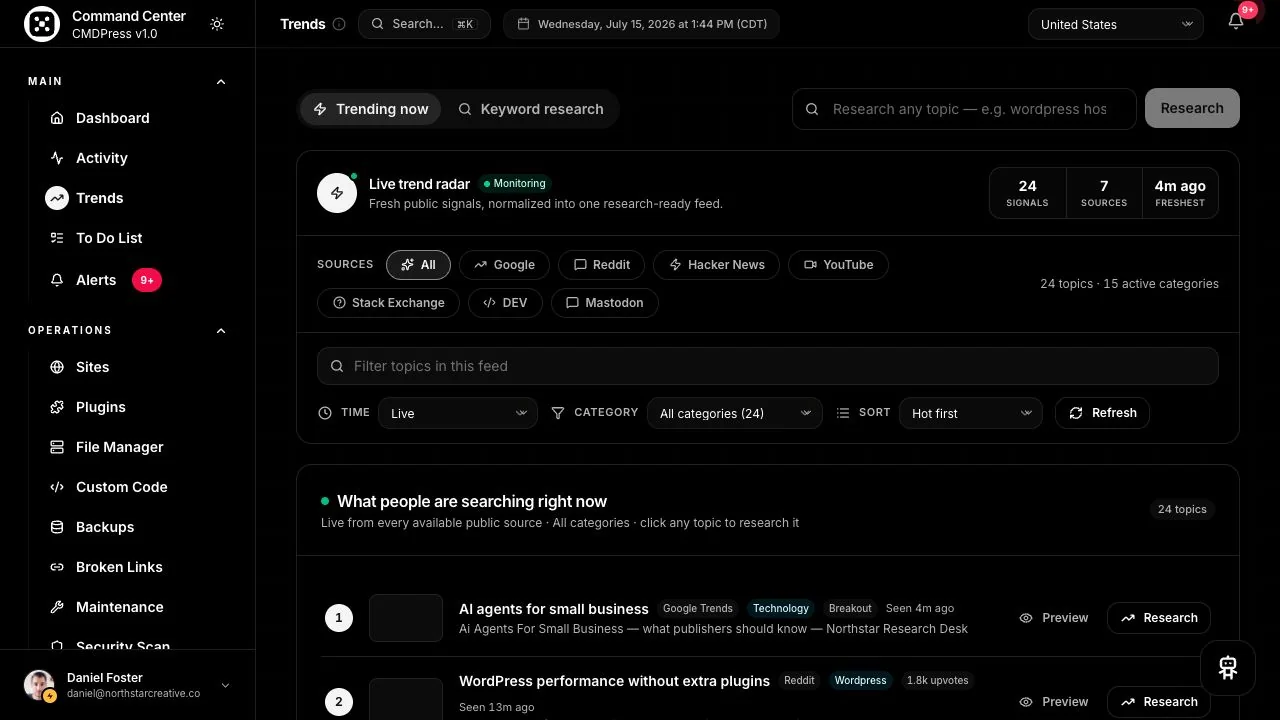
Task: Research AI agents for small business
Action: 1159,618
